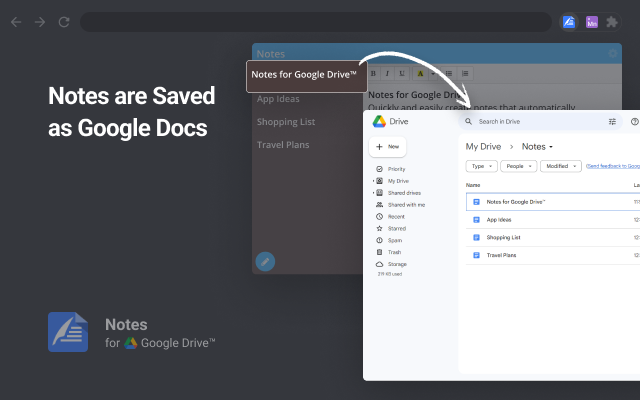The image size is (640, 400).
Task: Click the Search in Drive field
Action: 540,122
